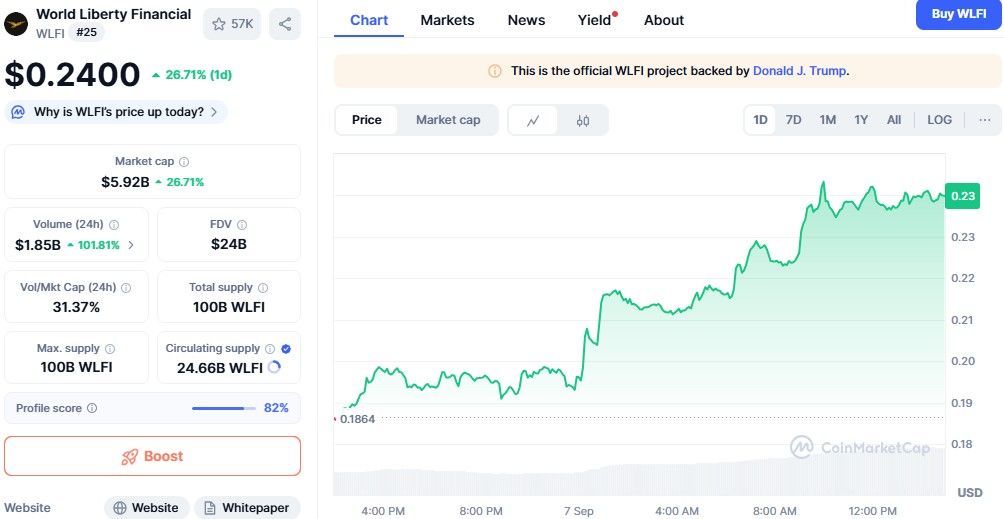Open the Yield tab
The height and width of the screenshot is (519, 1004).
coord(595,20)
